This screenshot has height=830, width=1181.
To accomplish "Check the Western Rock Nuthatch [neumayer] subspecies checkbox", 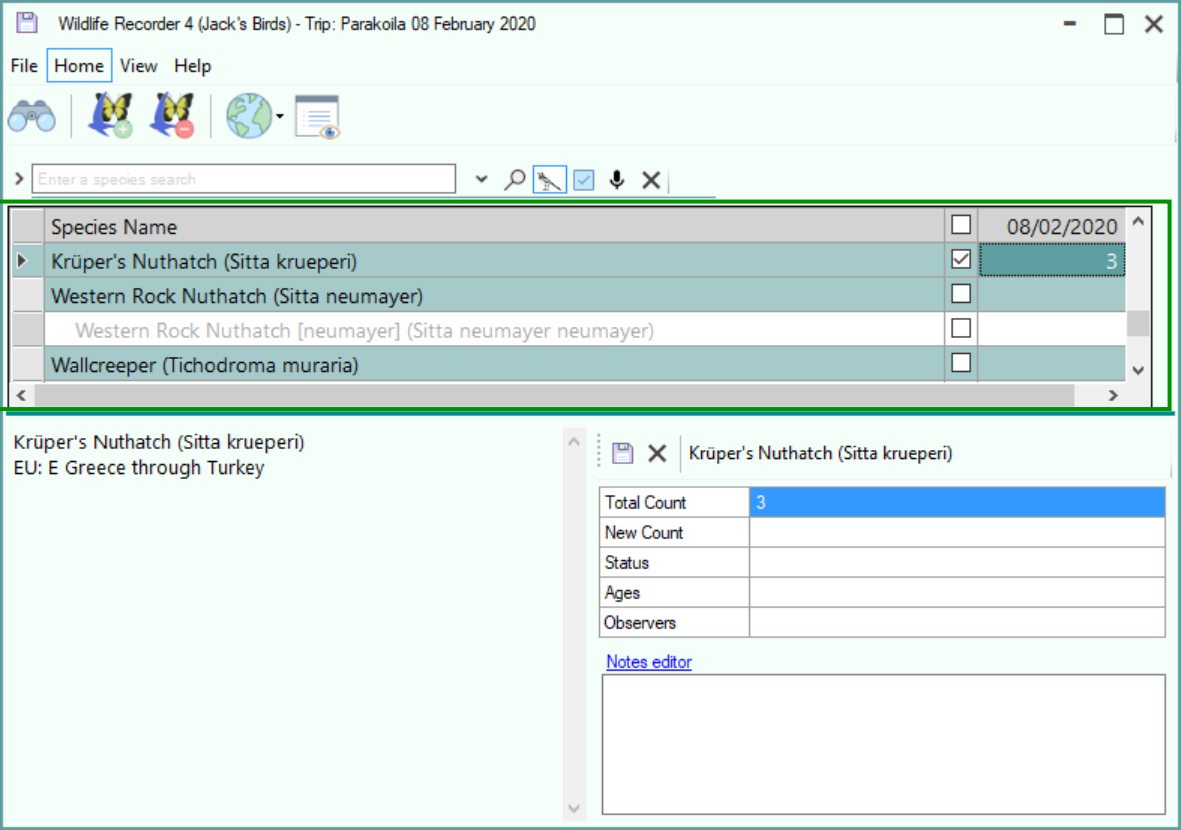I will [x=961, y=328].
